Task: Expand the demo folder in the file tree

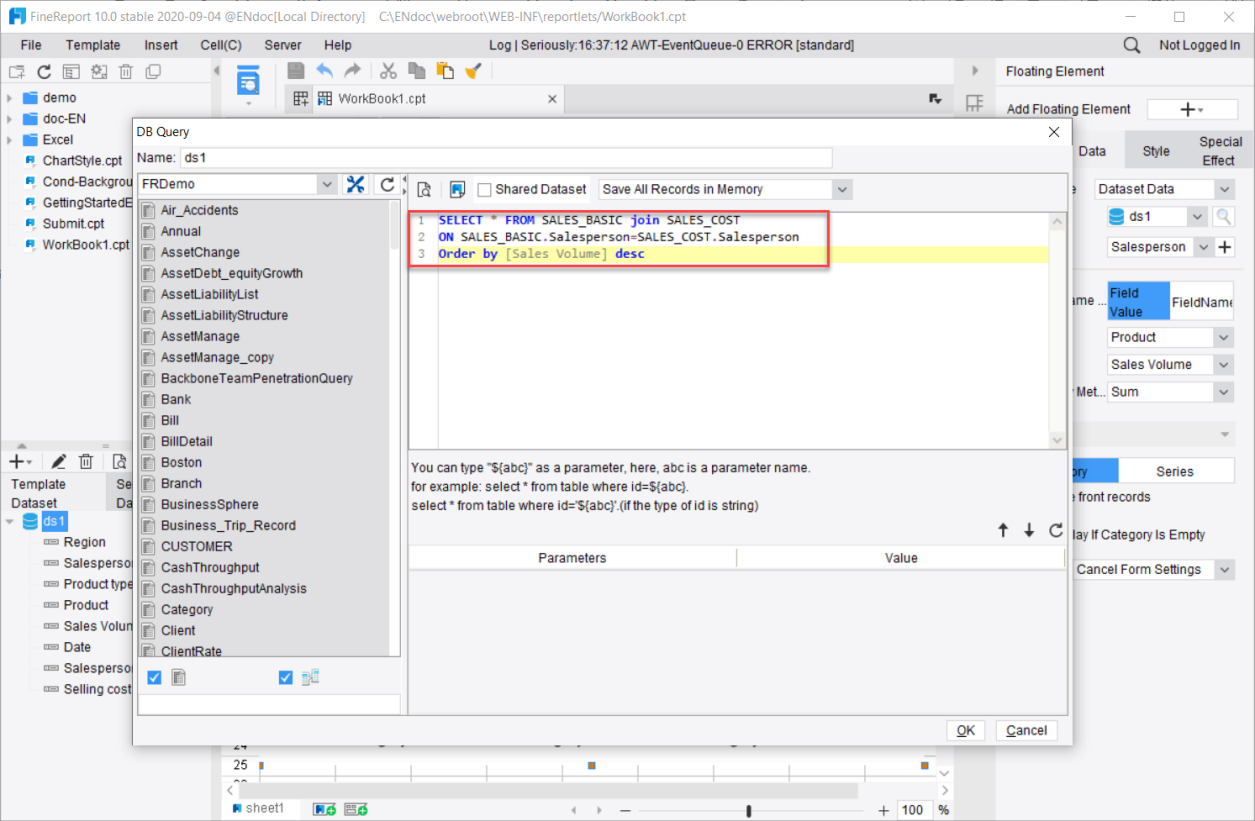Action: pyautogui.click(x=10, y=98)
